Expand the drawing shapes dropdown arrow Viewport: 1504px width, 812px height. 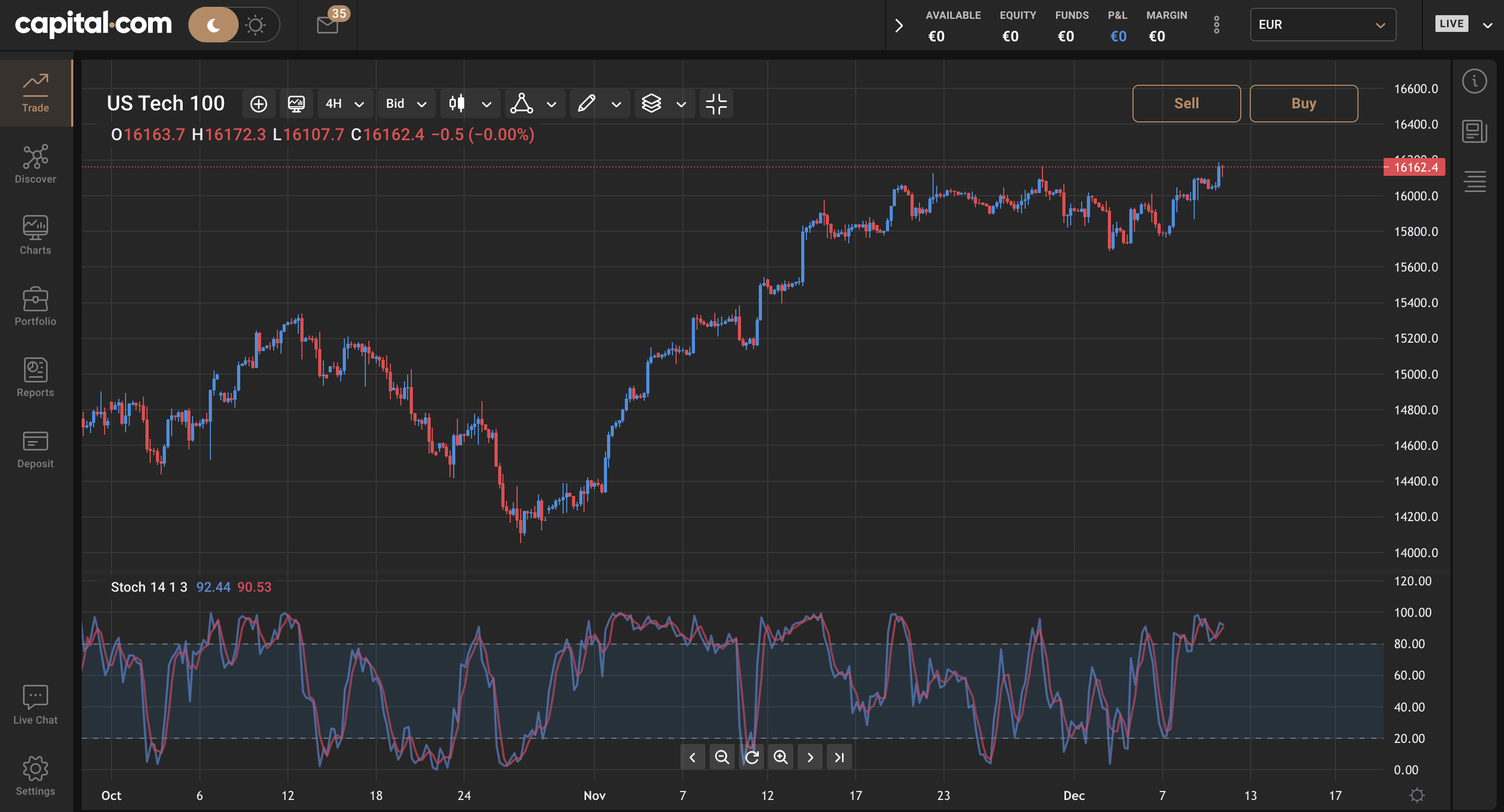[x=551, y=105]
